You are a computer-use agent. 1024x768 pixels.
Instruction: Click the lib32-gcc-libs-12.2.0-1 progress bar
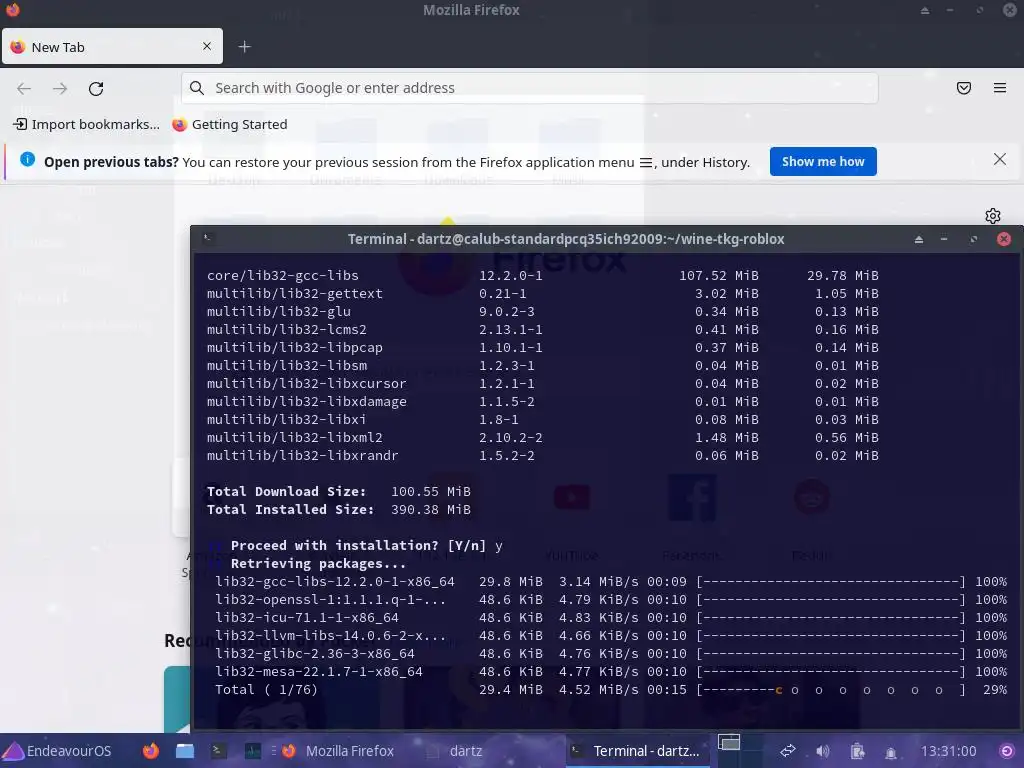click(831, 581)
